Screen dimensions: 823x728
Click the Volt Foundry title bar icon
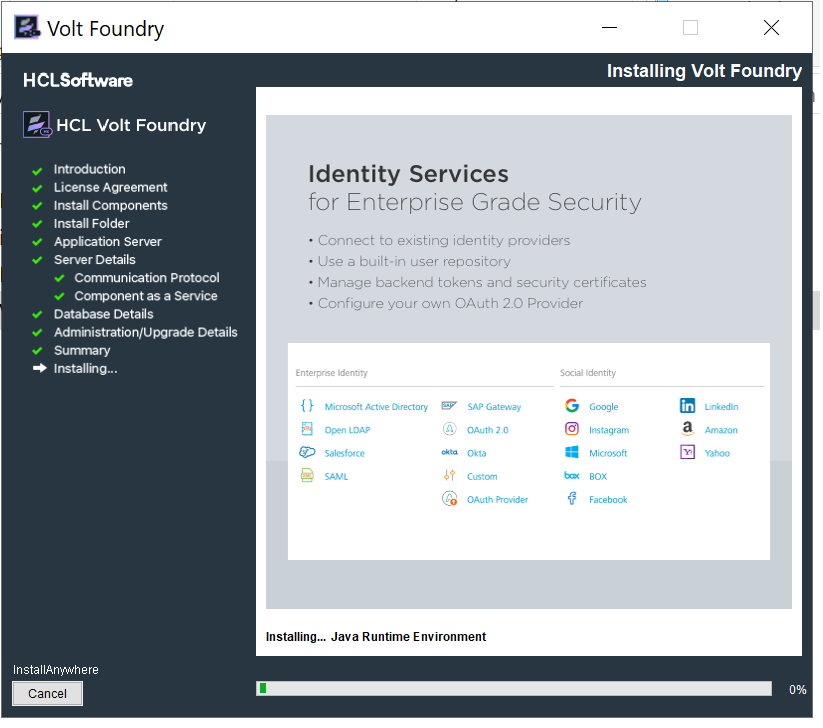(27, 28)
